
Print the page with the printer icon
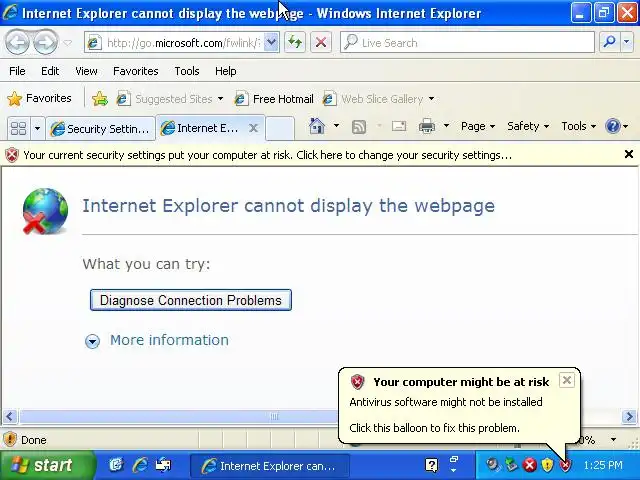coord(427,126)
